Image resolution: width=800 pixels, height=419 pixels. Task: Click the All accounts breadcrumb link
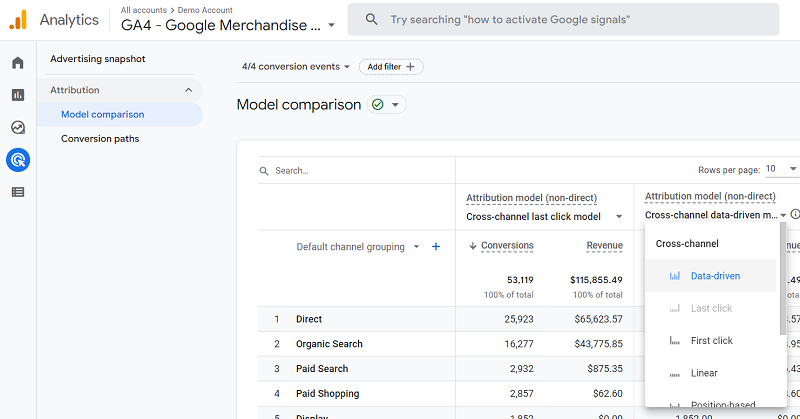[x=143, y=10]
